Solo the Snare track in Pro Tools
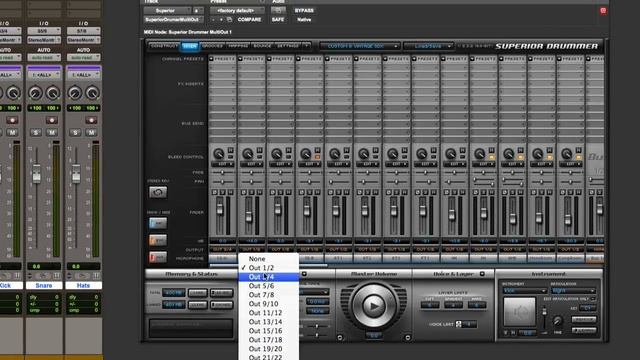 (36, 133)
